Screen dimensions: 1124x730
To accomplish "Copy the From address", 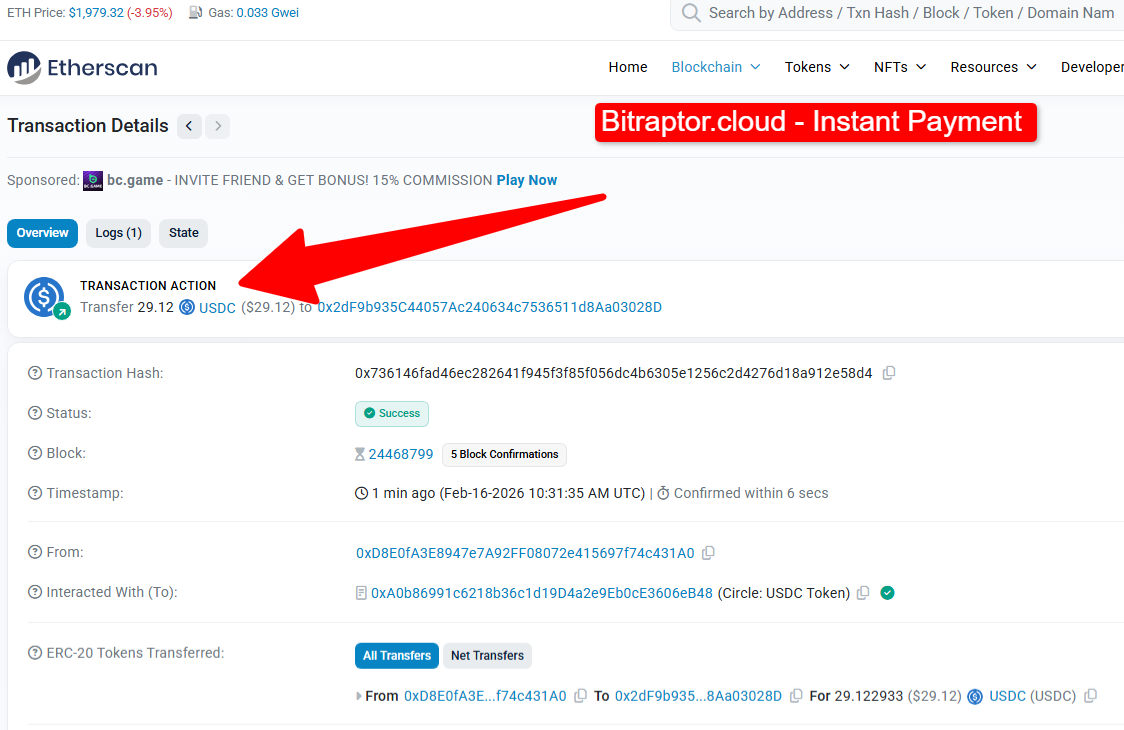I will pyautogui.click(x=708, y=553).
